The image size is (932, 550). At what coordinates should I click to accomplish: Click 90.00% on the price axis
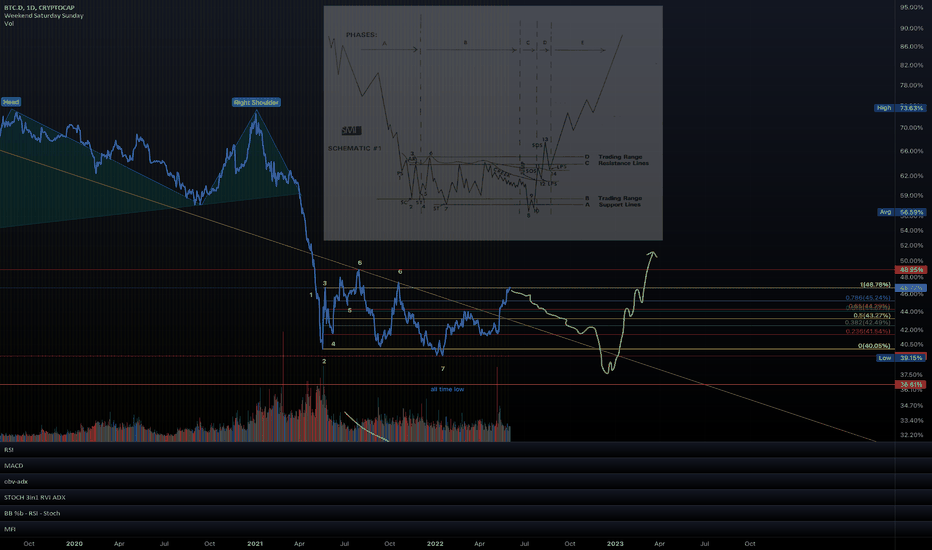(911, 28)
